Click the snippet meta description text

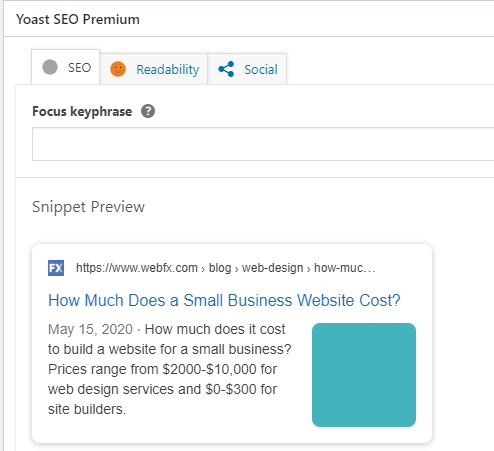170,369
